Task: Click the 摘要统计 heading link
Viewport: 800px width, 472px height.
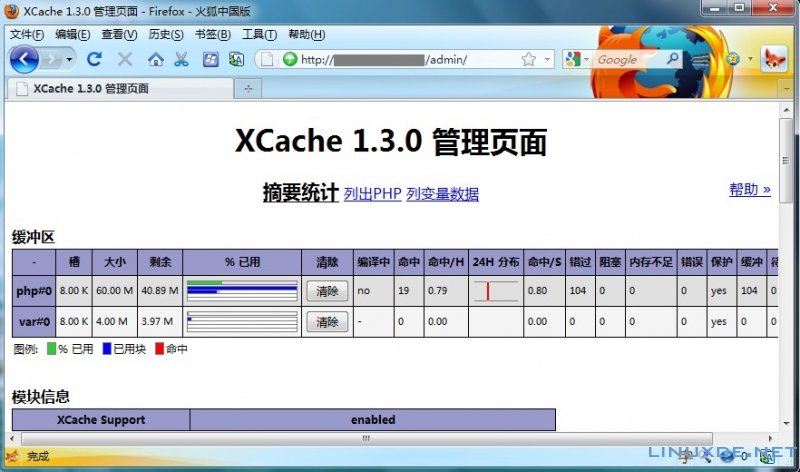Action: point(301,193)
